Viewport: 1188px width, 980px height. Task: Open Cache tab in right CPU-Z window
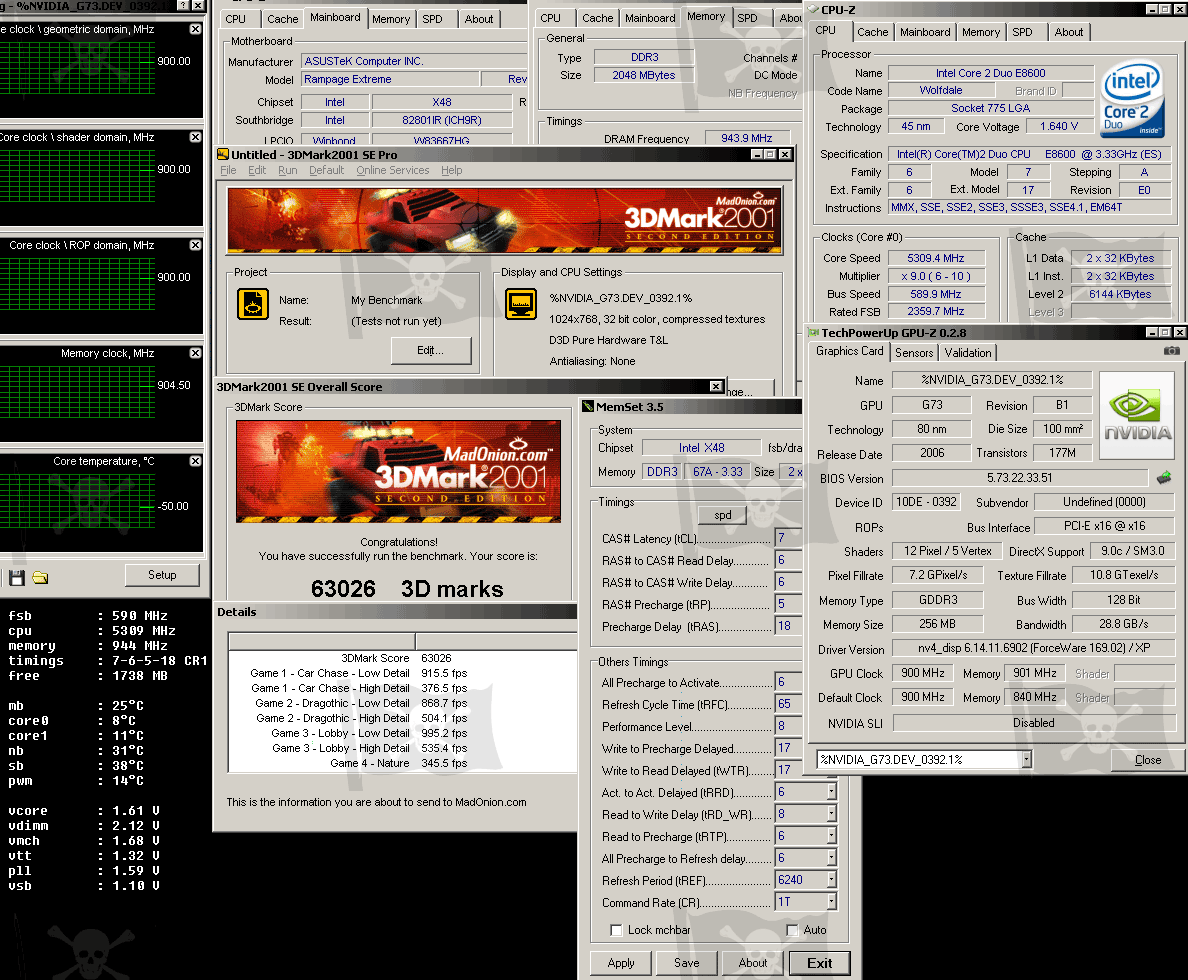tap(872, 32)
